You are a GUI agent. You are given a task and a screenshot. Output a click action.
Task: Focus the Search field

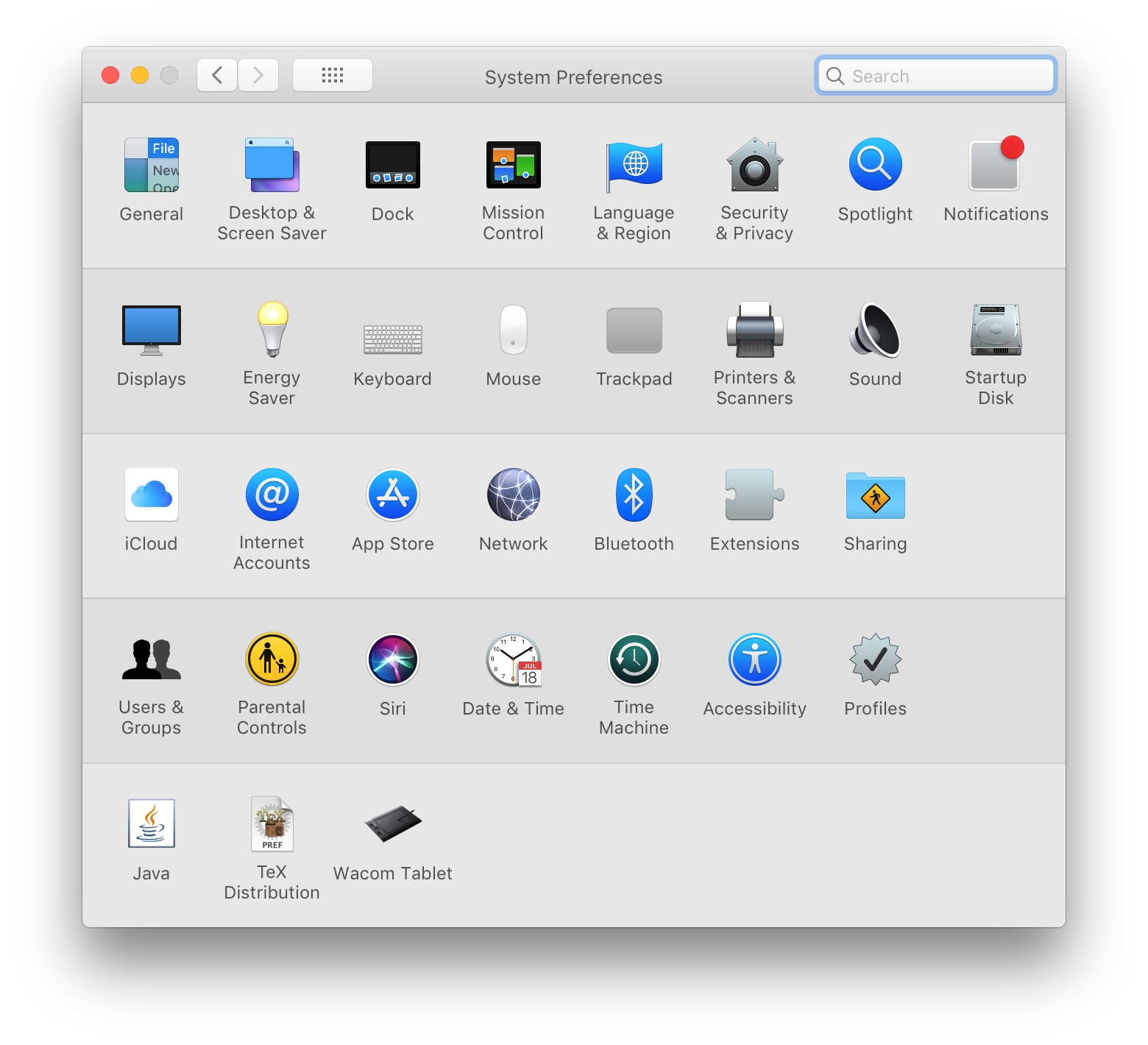pos(936,76)
